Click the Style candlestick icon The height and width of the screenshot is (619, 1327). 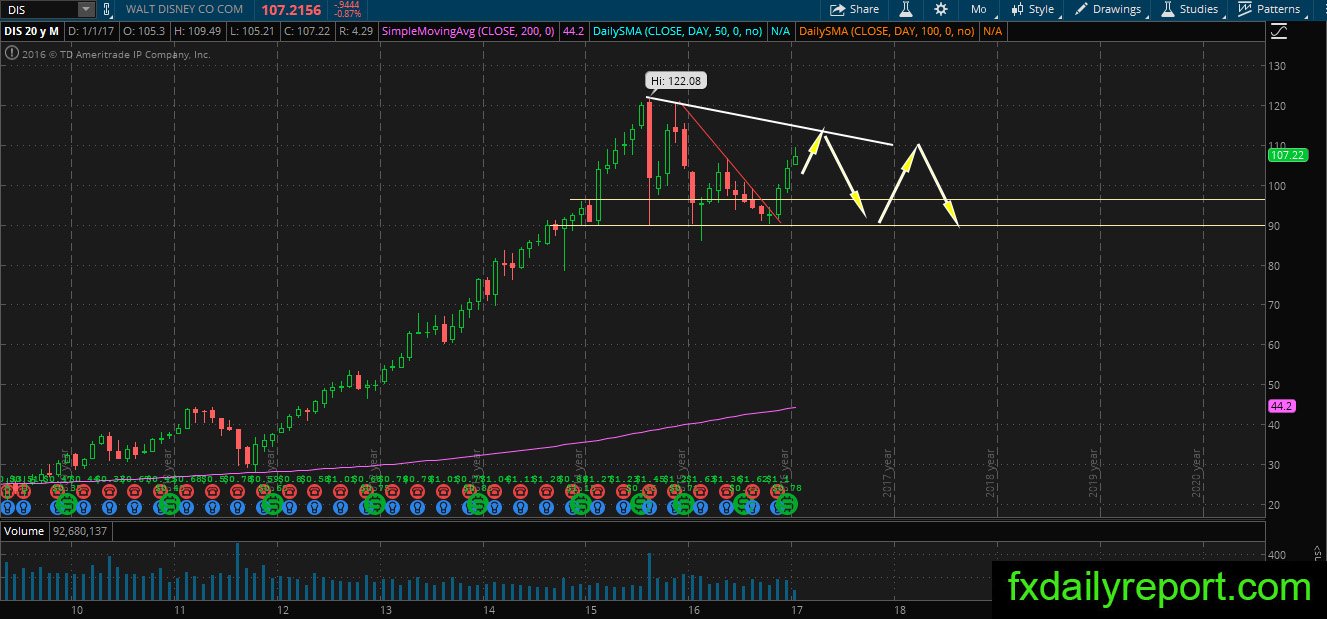1017,9
